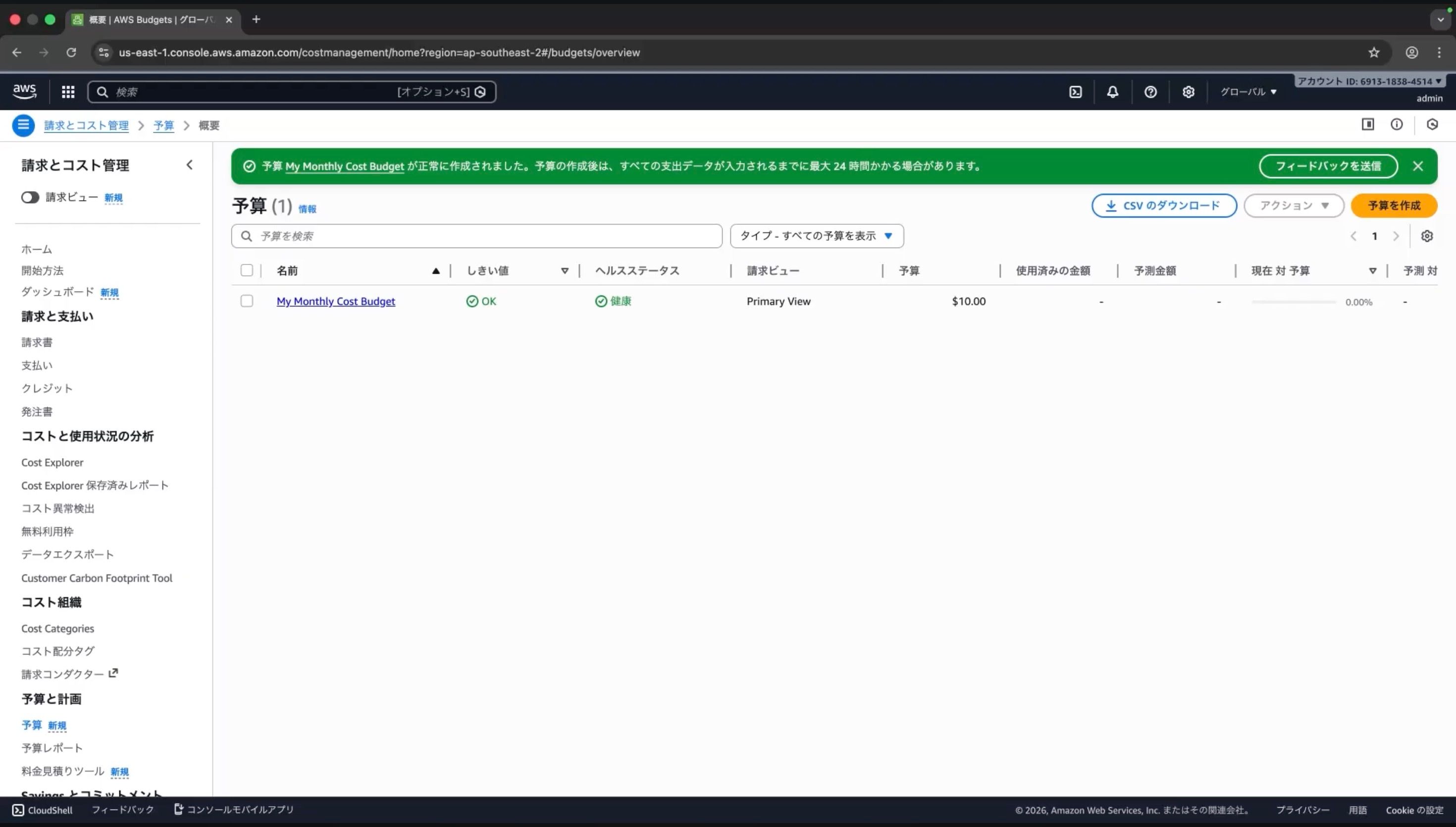1456x827 pixels.
Task: Dismiss the green success banner
Action: (1418, 166)
